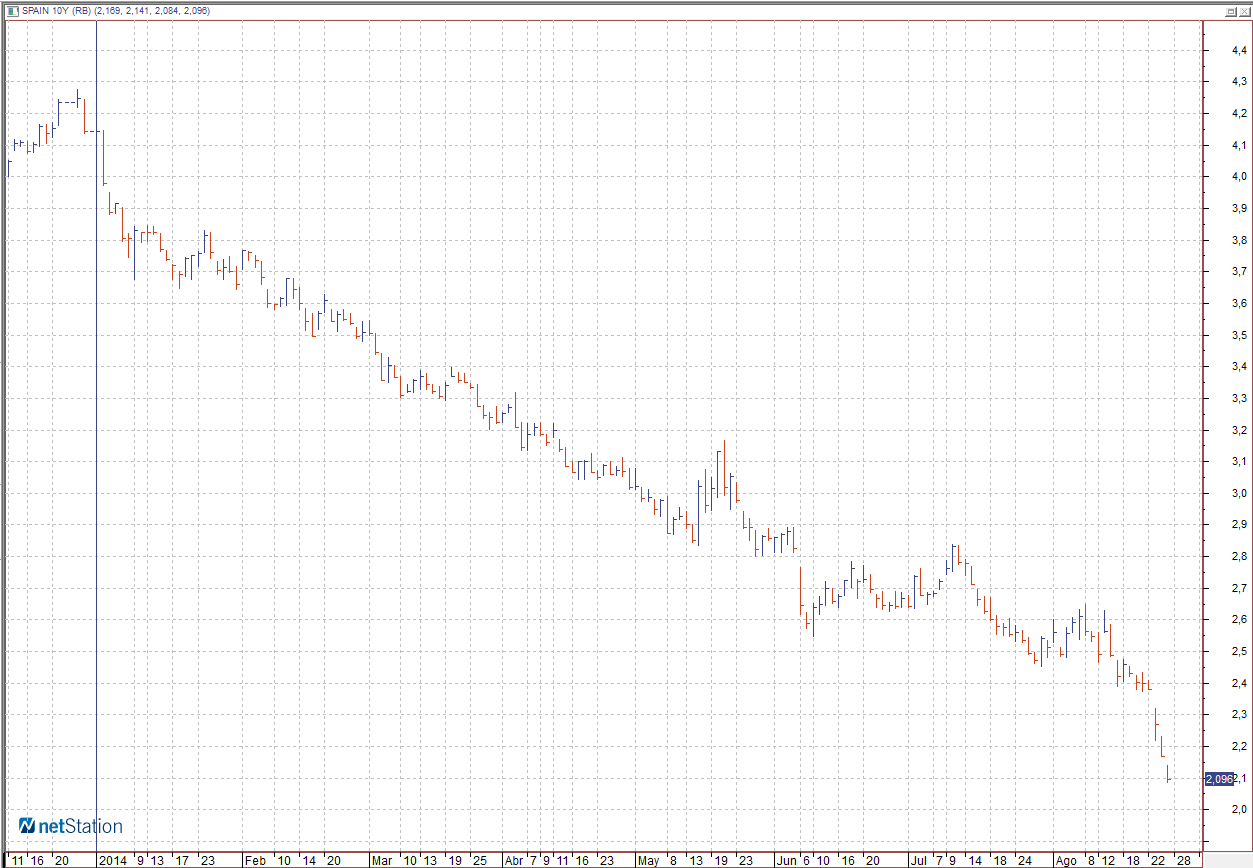Click the Jul month label on time axis
Screen dimensions: 1253x868
918,860
